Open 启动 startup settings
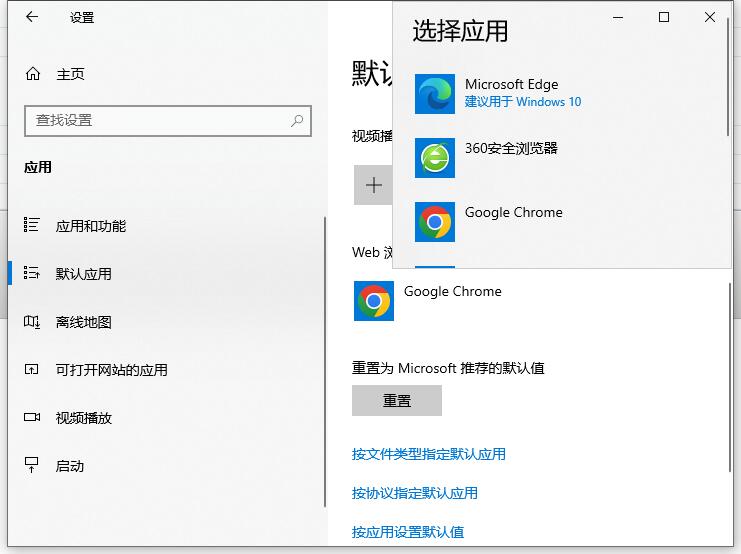The image size is (741, 554). pyautogui.click(x=70, y=466)
